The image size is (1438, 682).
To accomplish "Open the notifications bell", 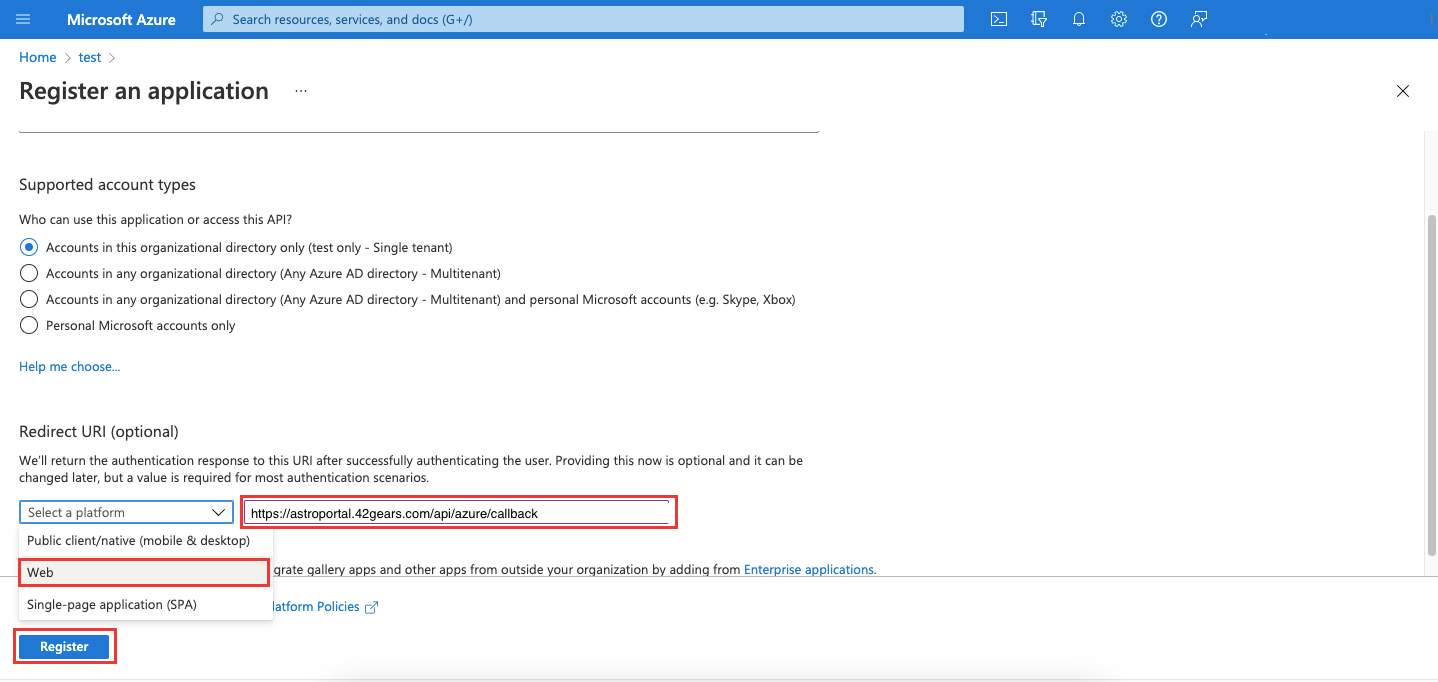I will [1078, 19].
